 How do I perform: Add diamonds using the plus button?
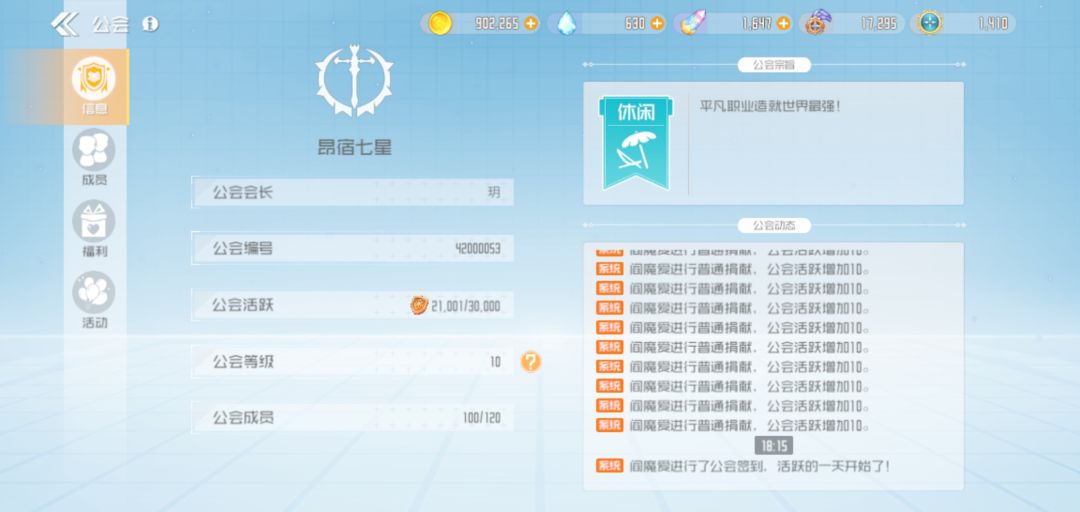tap(657, 23)
